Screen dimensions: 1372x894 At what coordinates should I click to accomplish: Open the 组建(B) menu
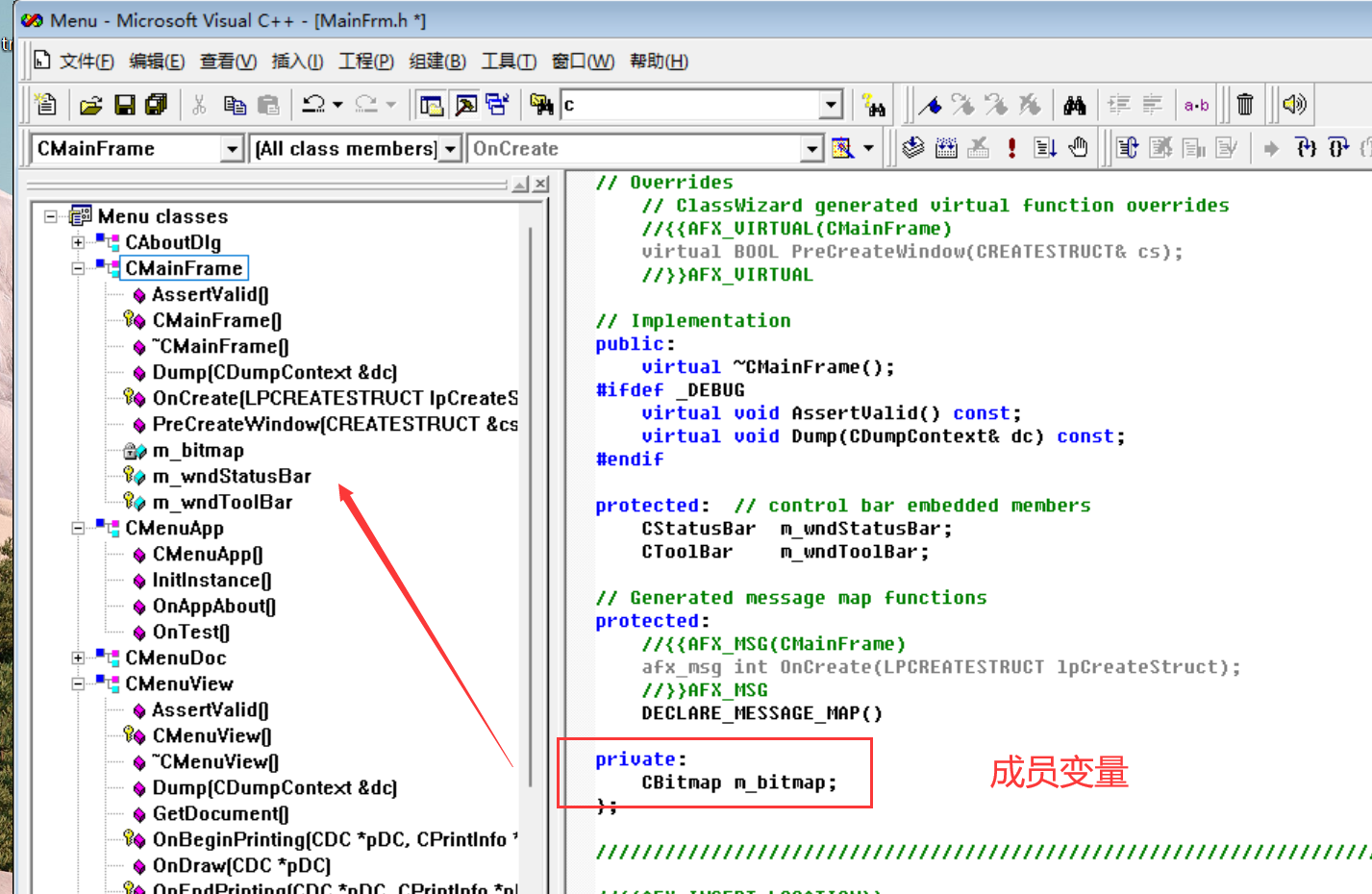437,62
